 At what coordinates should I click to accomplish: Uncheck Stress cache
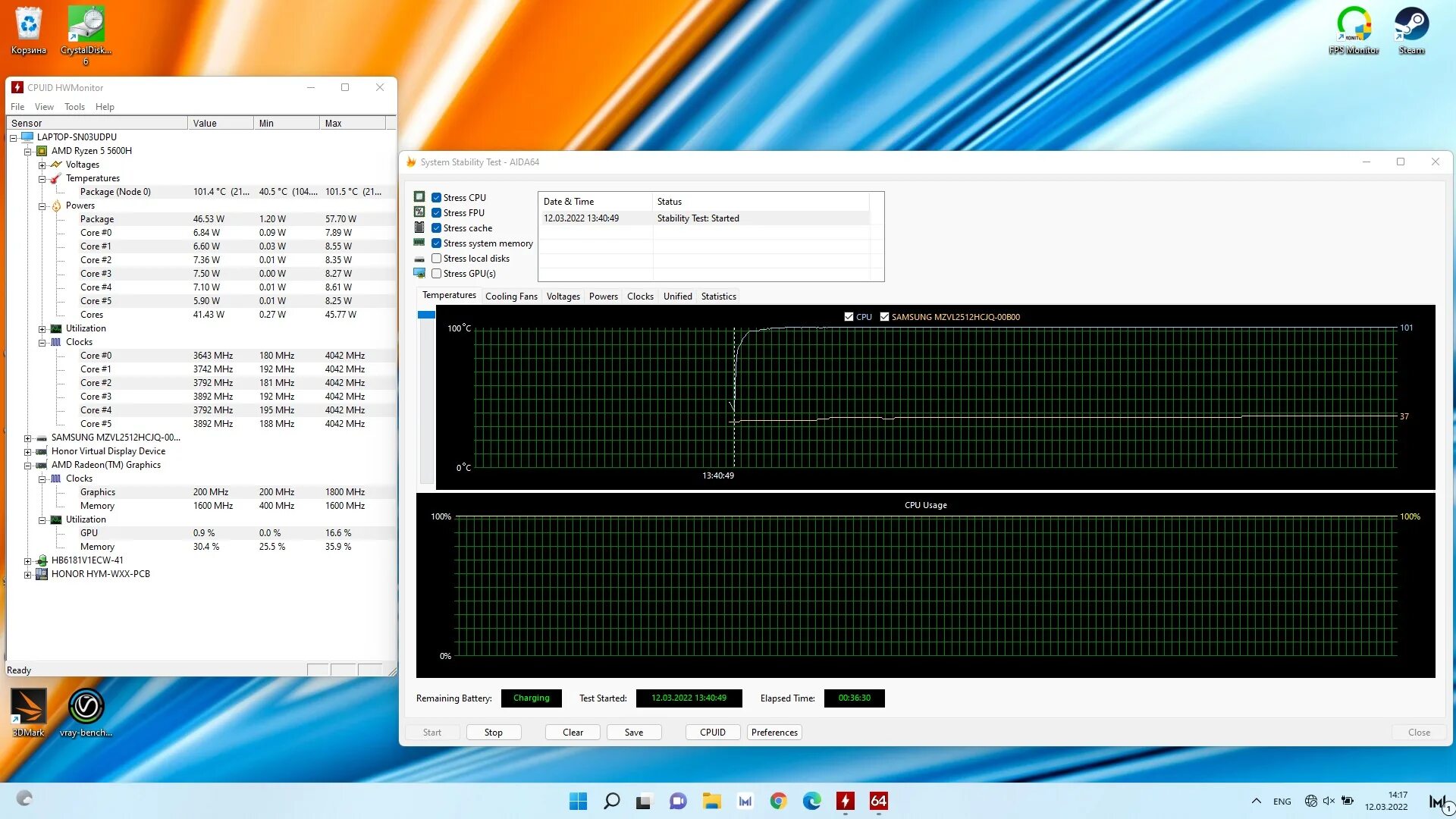(437, 227)
